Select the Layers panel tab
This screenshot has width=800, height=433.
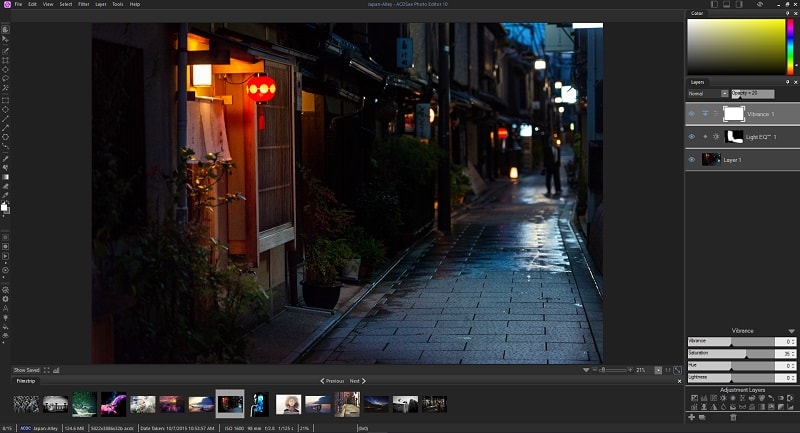point(697,82)
